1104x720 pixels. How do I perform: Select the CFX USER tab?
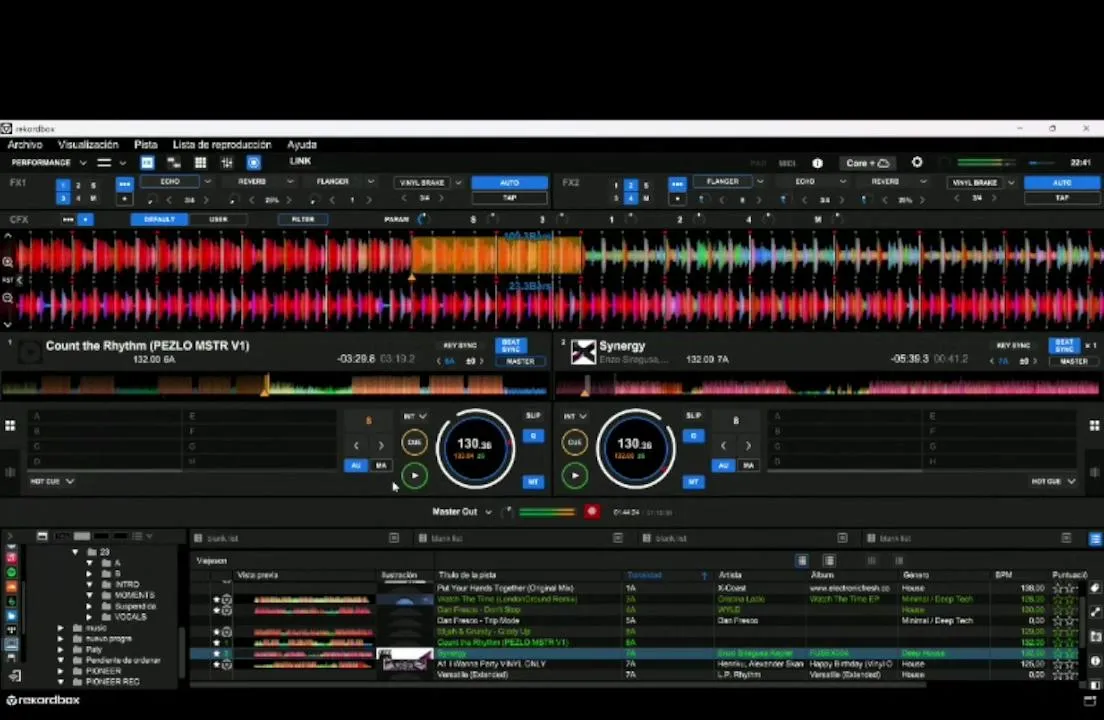point(218,220)
